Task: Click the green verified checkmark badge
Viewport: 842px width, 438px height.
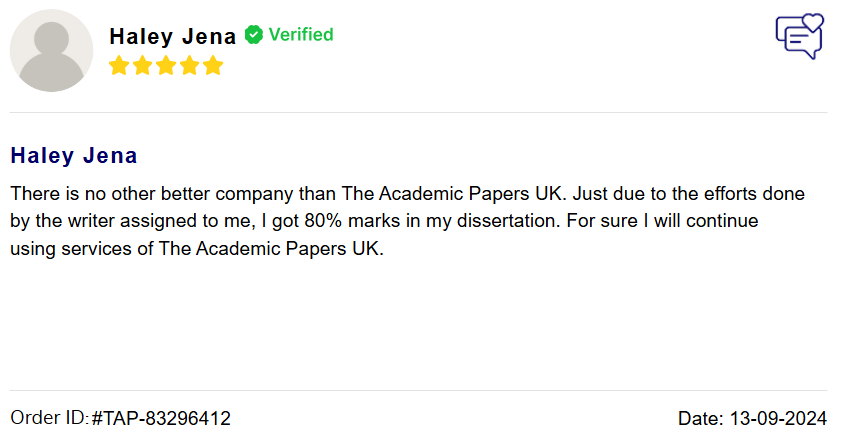Action: coord(253,35)
